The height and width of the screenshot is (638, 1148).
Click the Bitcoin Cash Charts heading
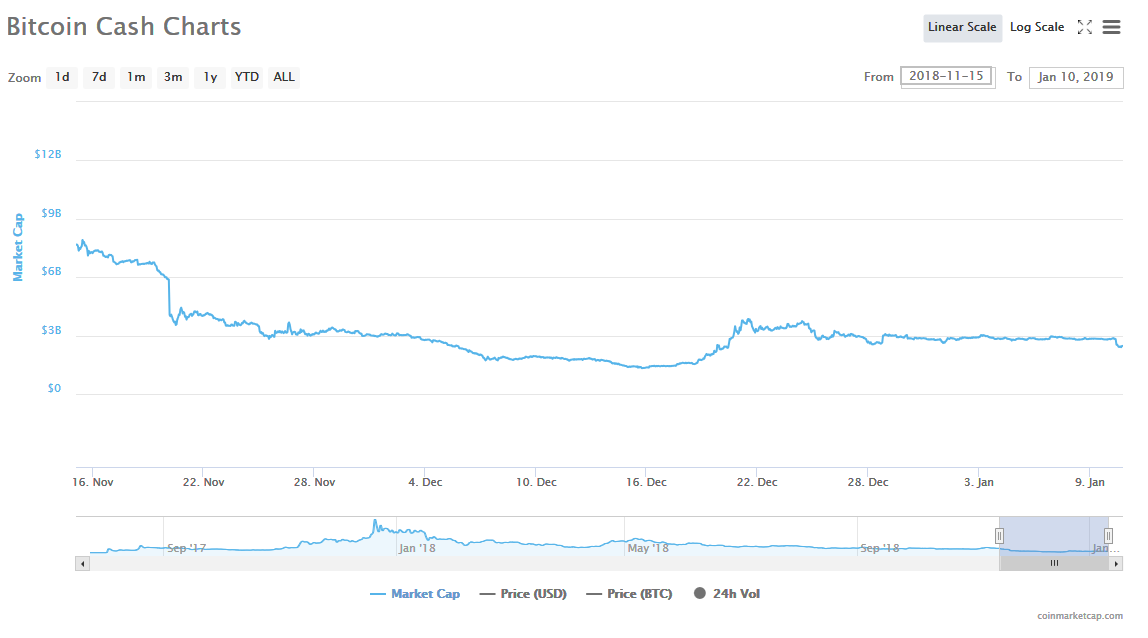[x=124, y=26]
